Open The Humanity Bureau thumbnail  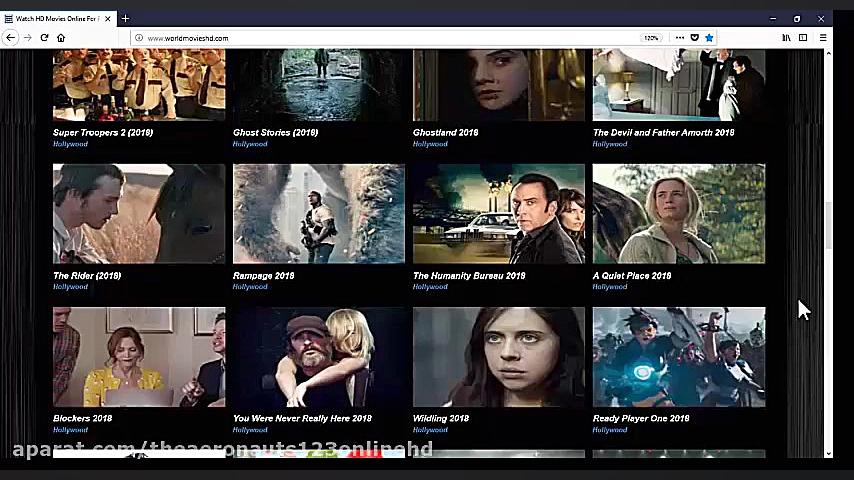499,214
